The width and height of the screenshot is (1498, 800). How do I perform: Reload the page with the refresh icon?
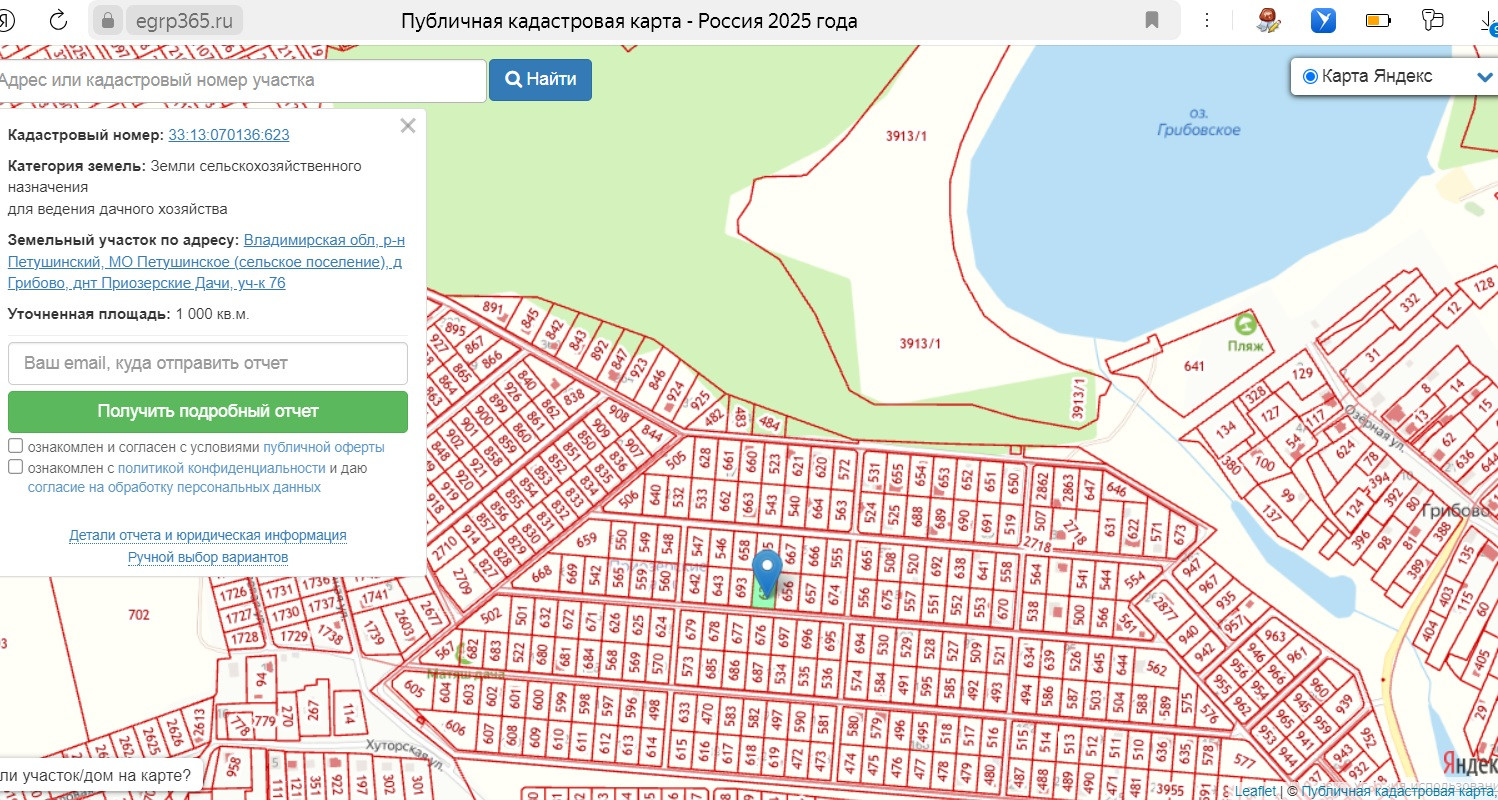click(x=58, y=20)
